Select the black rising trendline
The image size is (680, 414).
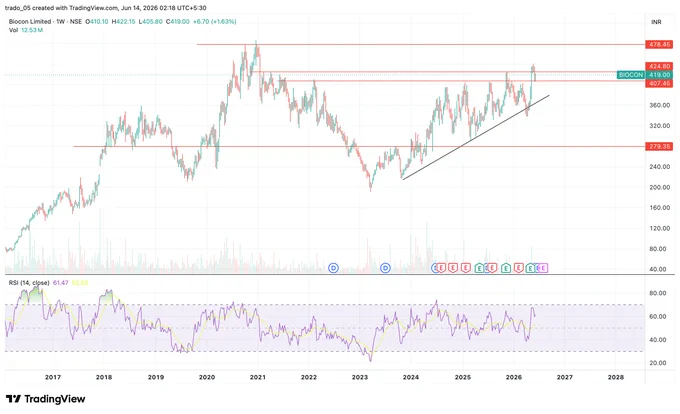(x=476, y=137)
